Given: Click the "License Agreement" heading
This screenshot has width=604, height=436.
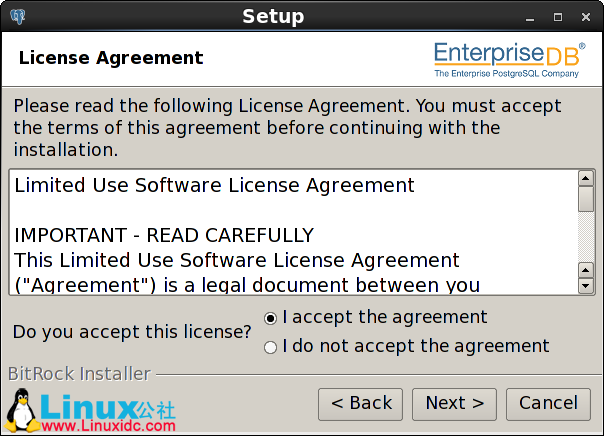Looking at the screenshot, I should coord(111,58).
